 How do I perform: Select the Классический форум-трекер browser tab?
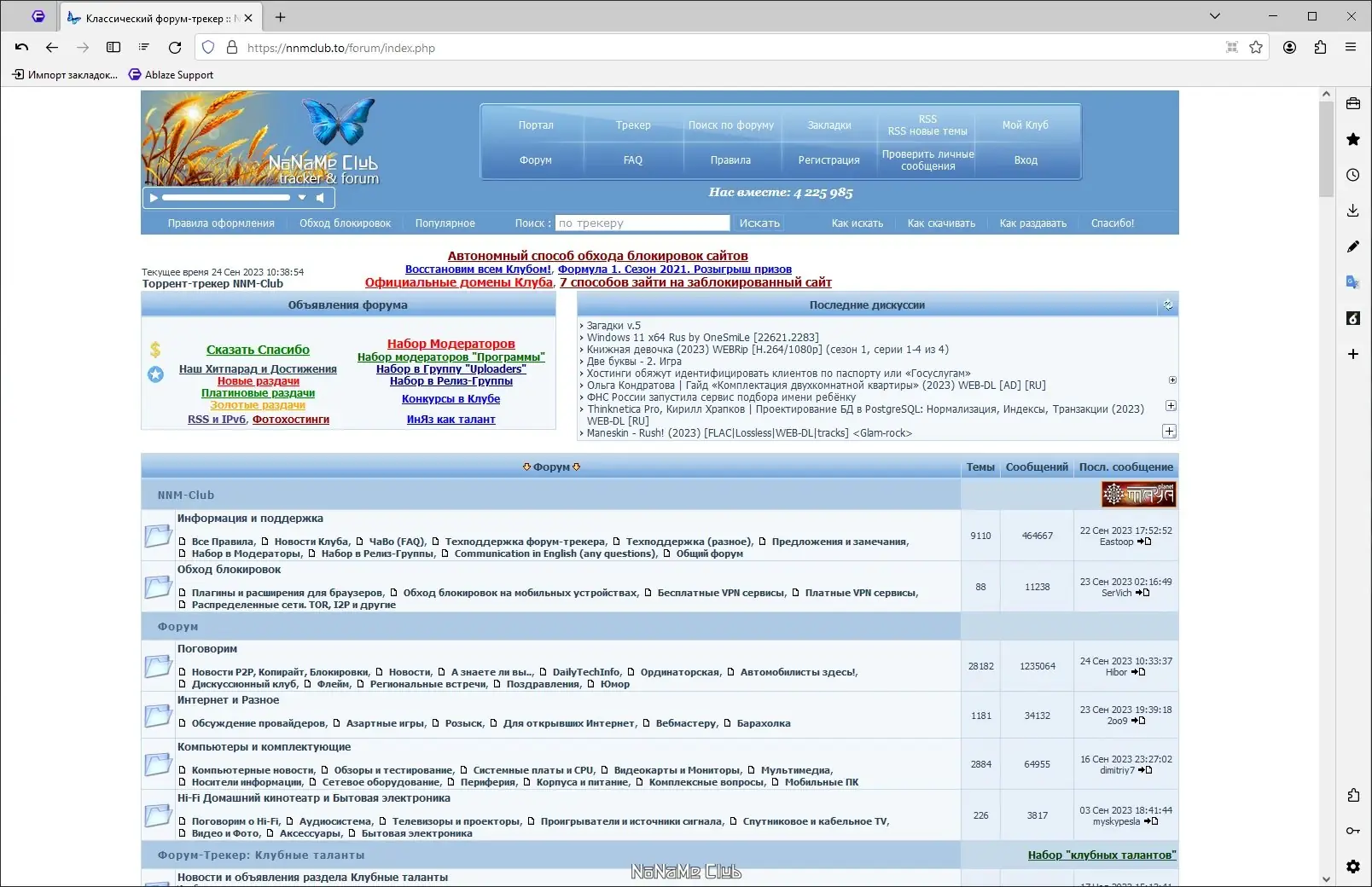(x=160, y=17)
